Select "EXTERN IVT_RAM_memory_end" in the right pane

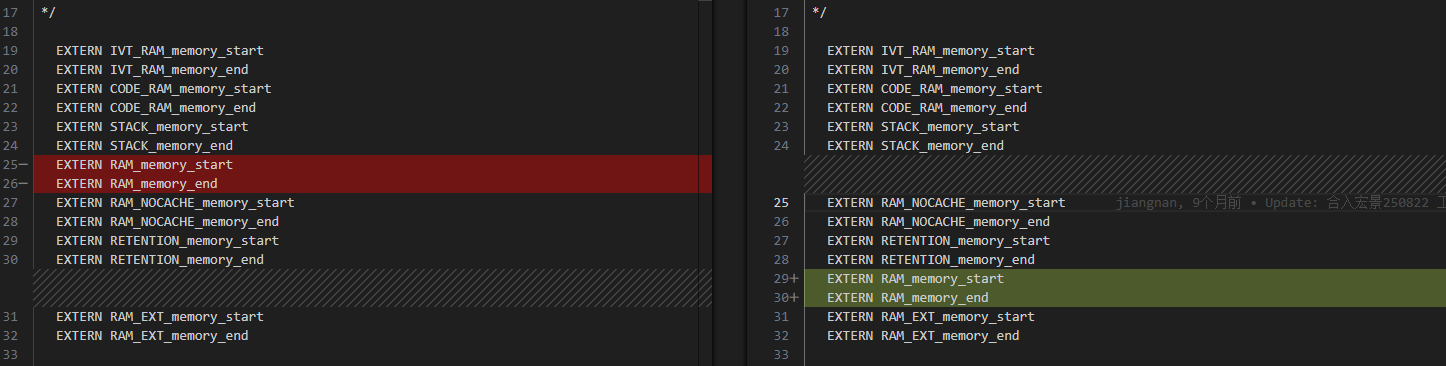pos(923,70)
